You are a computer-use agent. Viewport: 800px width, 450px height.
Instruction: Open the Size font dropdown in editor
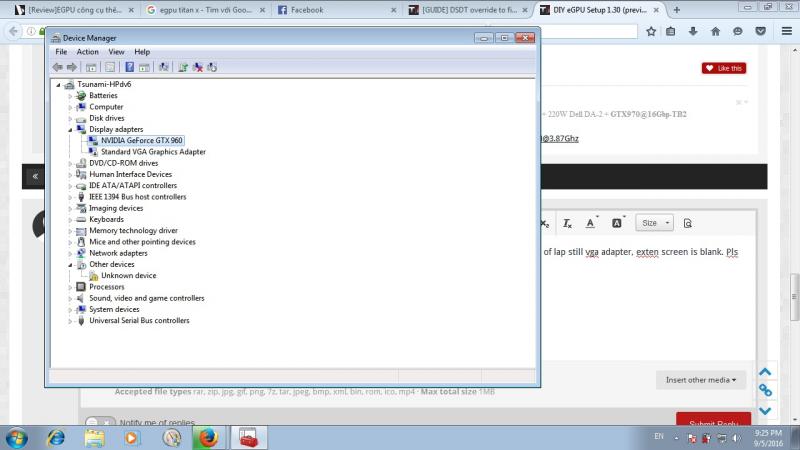click(655, 223)
